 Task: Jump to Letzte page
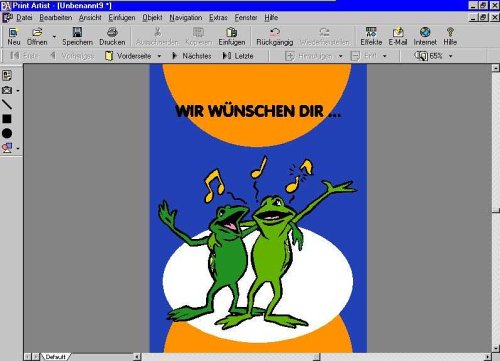(x=238, y=56)
